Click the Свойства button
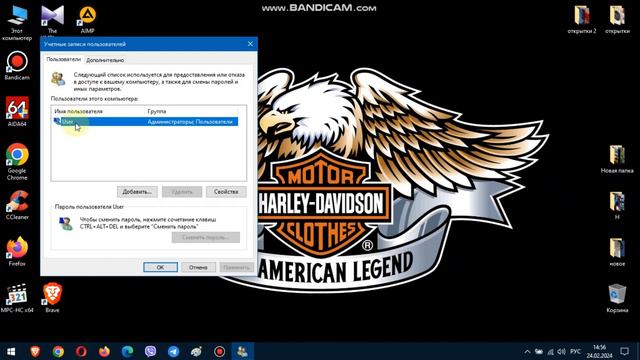Screen dimensions: 640x360 click(x=226, y=191)
